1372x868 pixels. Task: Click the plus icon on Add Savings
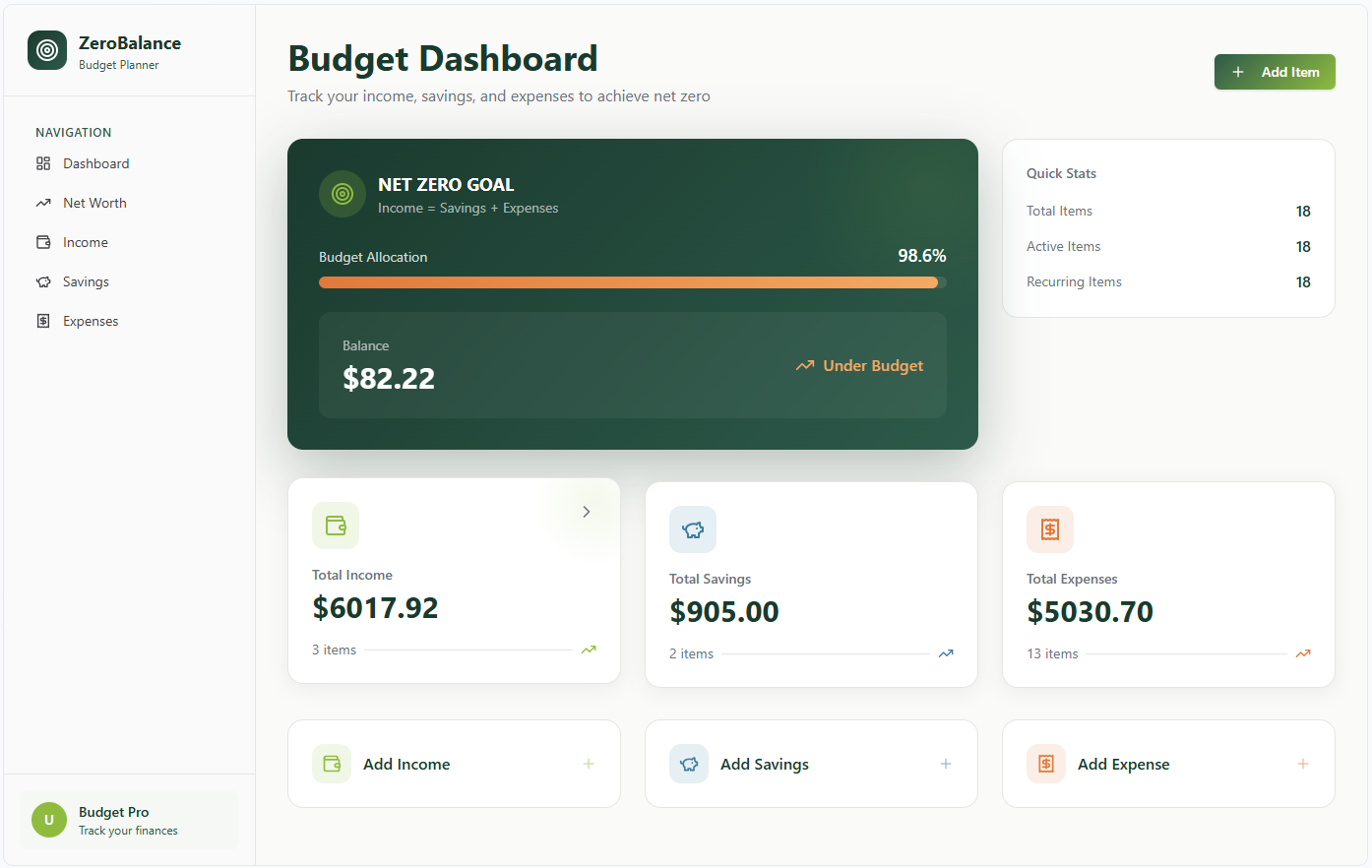(946, 764)
